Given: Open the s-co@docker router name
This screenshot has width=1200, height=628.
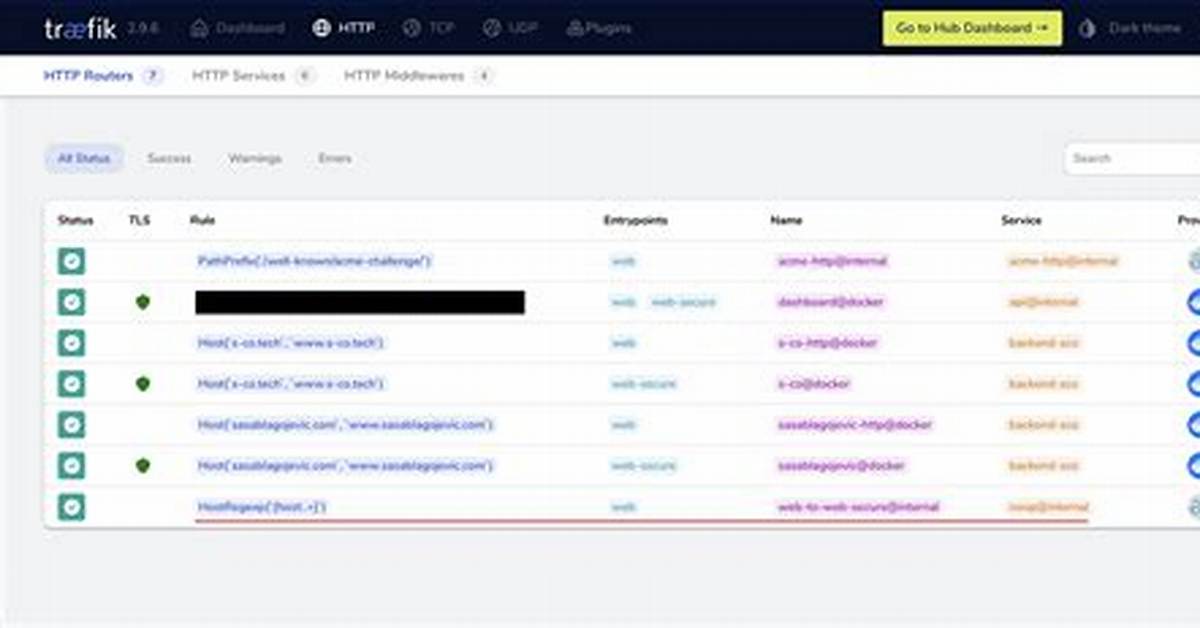Looking at the screenshot, I should point(815,384).
